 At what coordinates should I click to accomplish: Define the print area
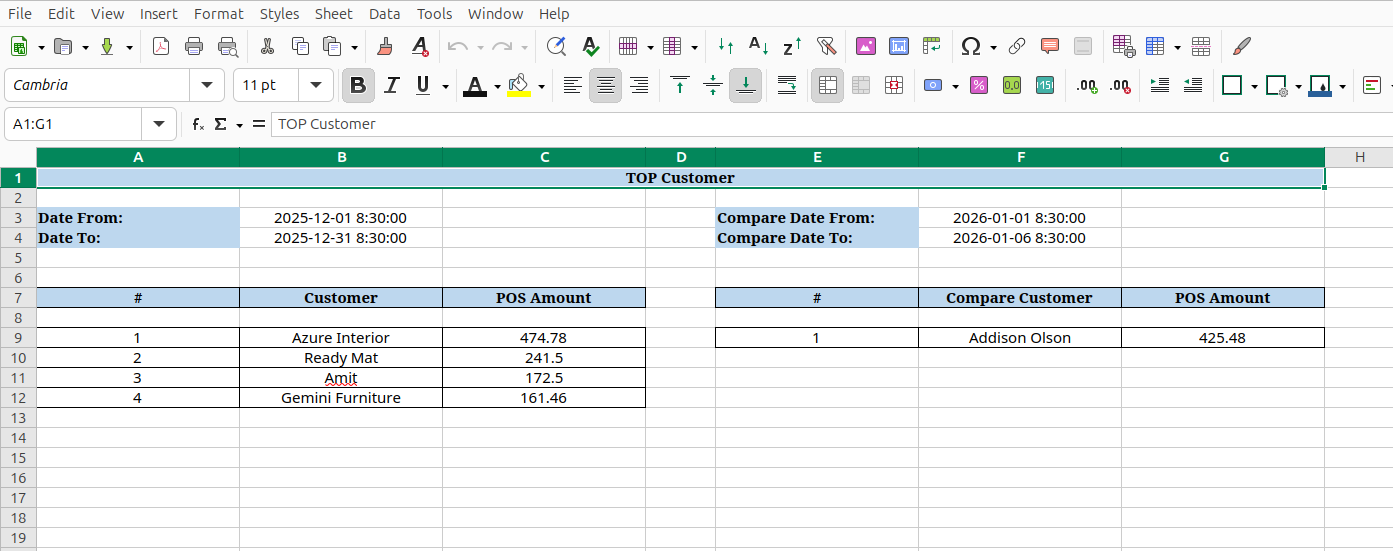[x=1123, y=46]
